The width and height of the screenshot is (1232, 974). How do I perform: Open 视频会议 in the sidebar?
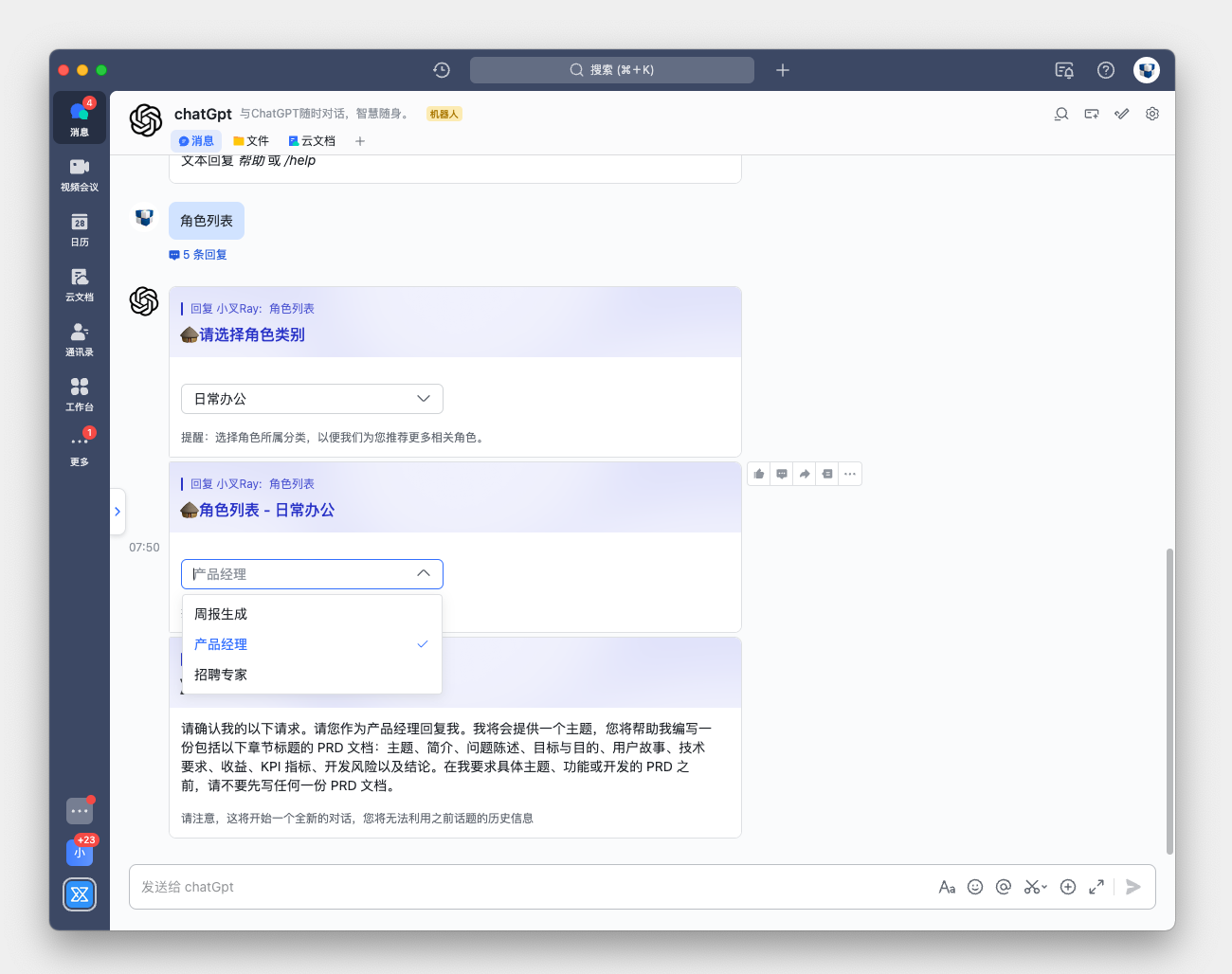tap(80, 174)
